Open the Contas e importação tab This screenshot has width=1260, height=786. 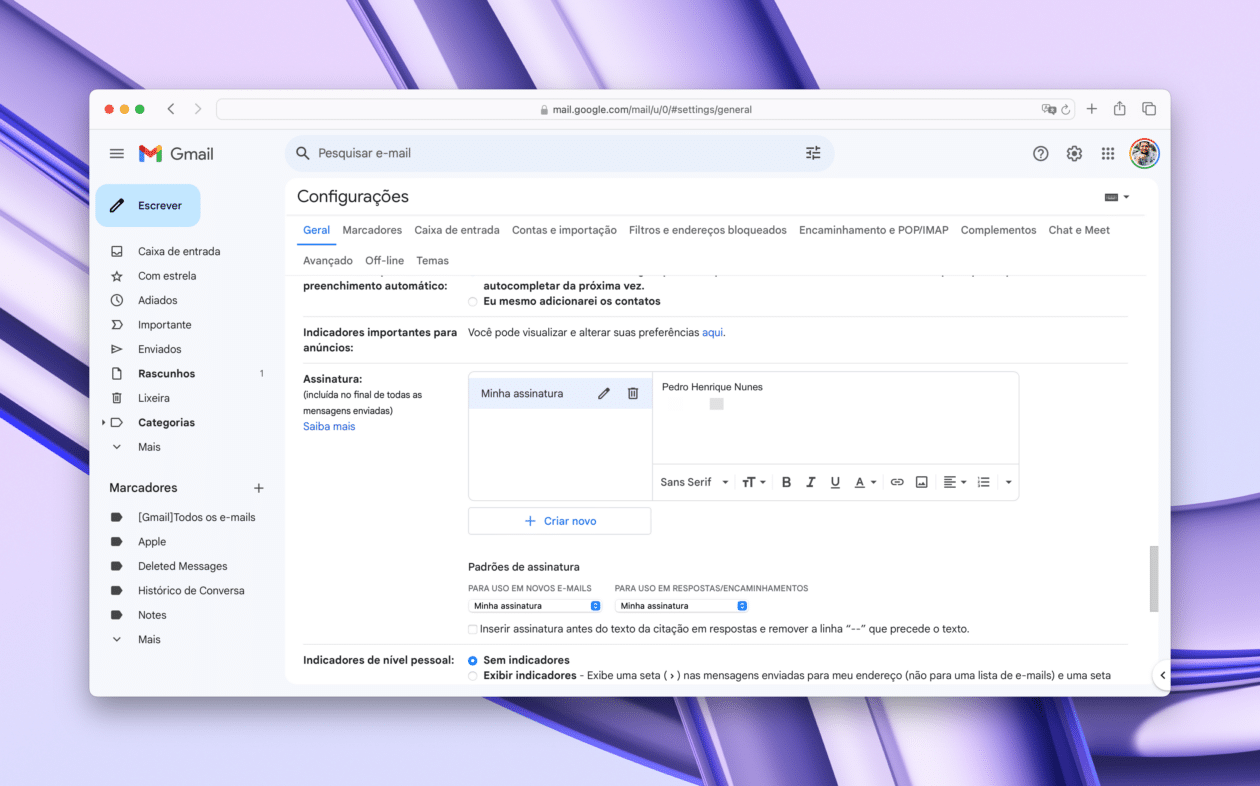(564, 230)
